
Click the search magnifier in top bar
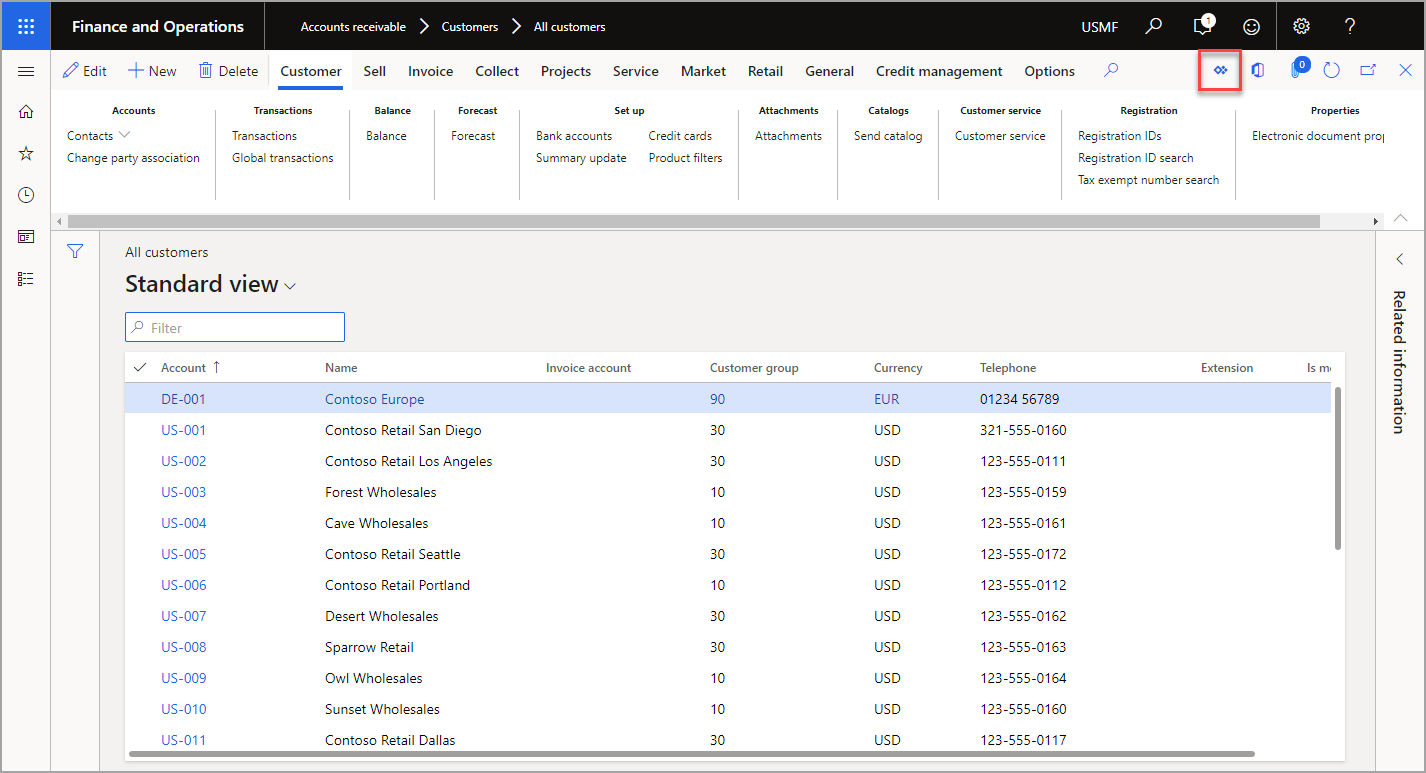click(1154, 26)
